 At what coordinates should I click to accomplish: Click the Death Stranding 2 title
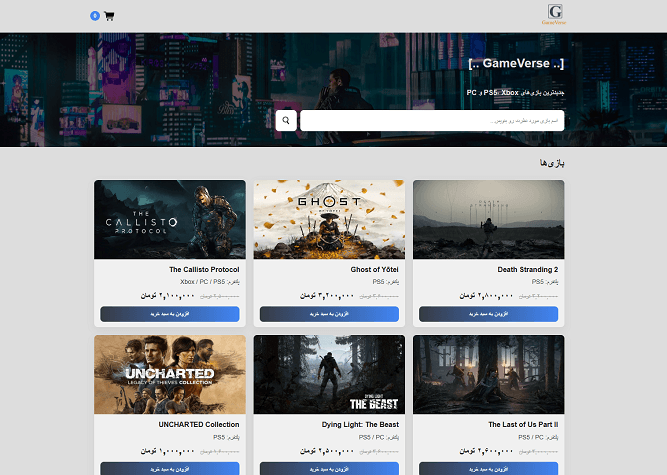527,270
